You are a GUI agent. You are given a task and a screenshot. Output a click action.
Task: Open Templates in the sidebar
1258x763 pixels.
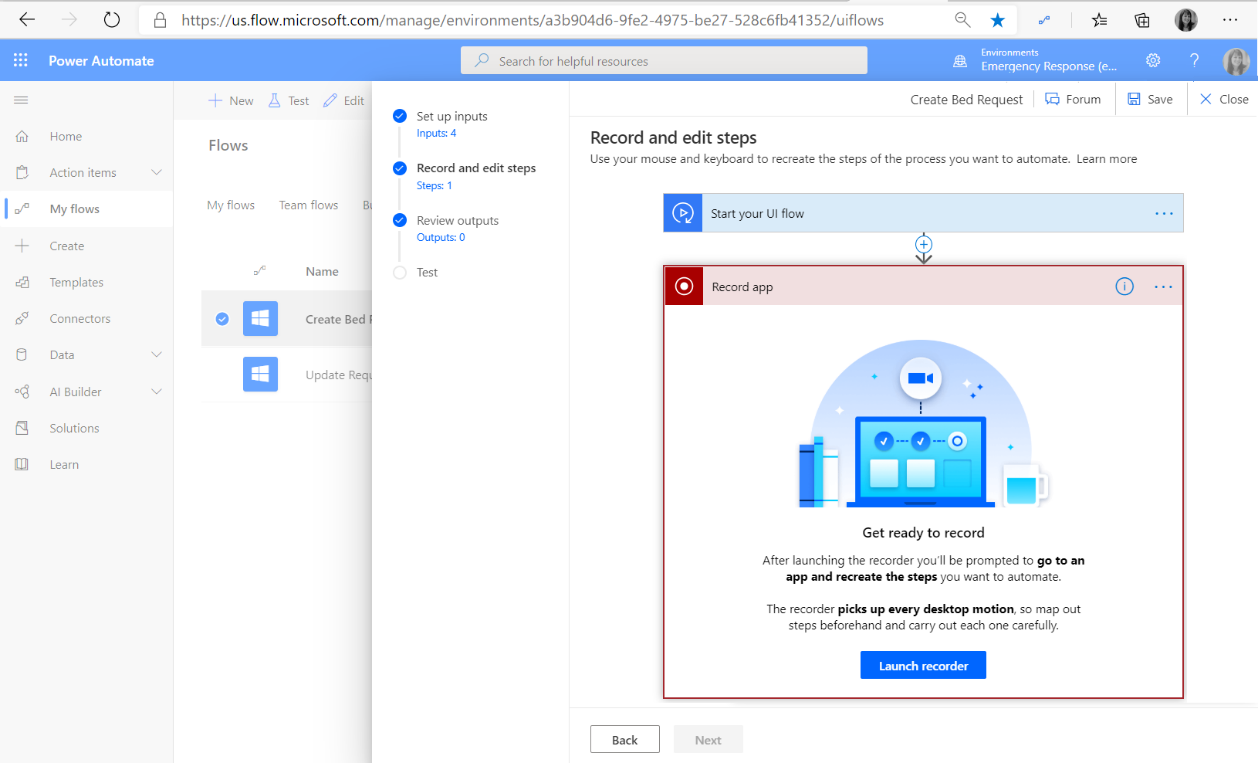[76, 282]
